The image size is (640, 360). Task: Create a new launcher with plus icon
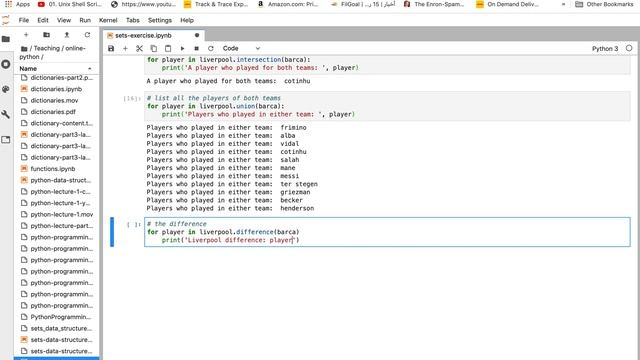pos(26,35)
